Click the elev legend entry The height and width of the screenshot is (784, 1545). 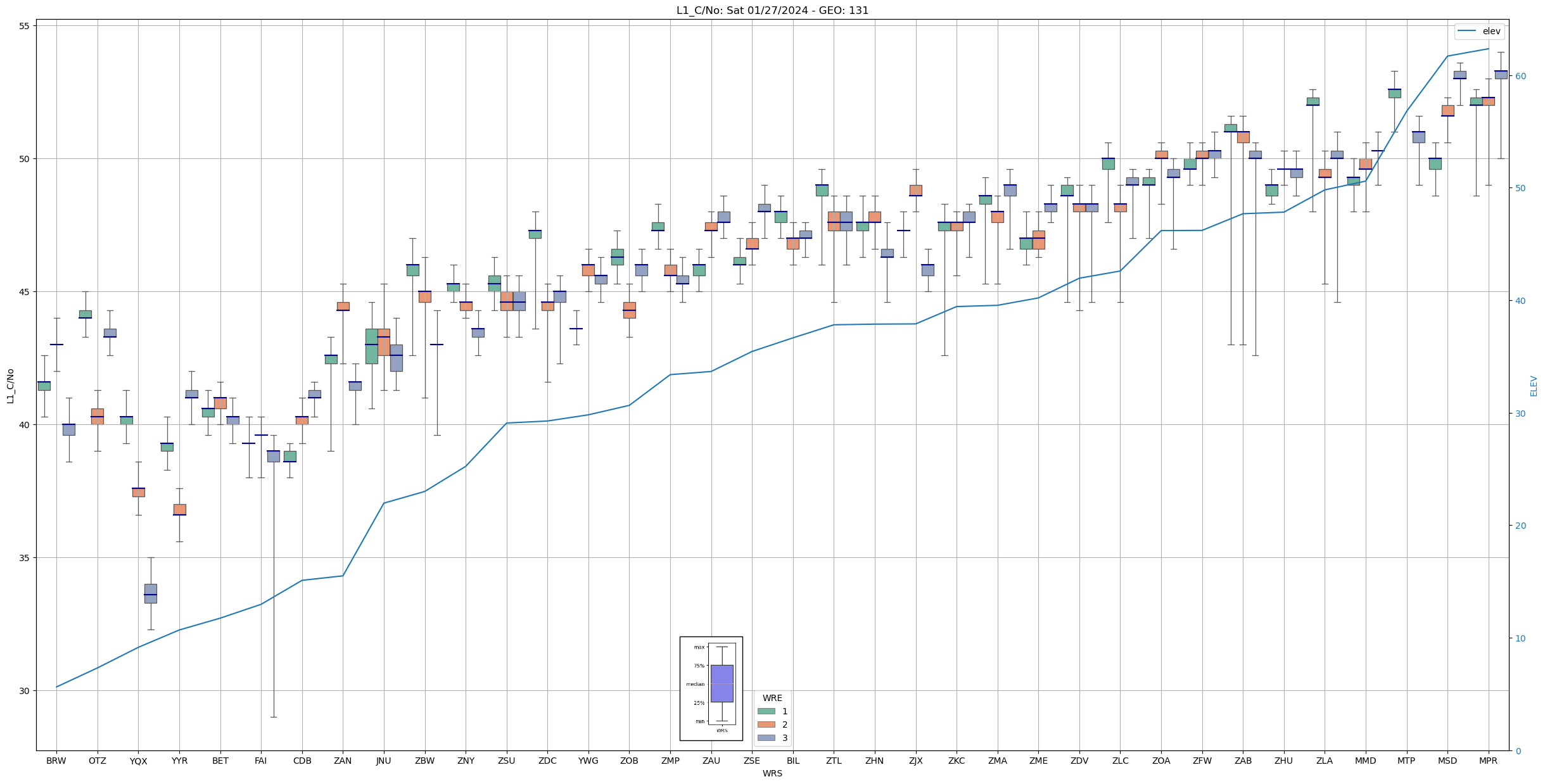[1479, 31]
